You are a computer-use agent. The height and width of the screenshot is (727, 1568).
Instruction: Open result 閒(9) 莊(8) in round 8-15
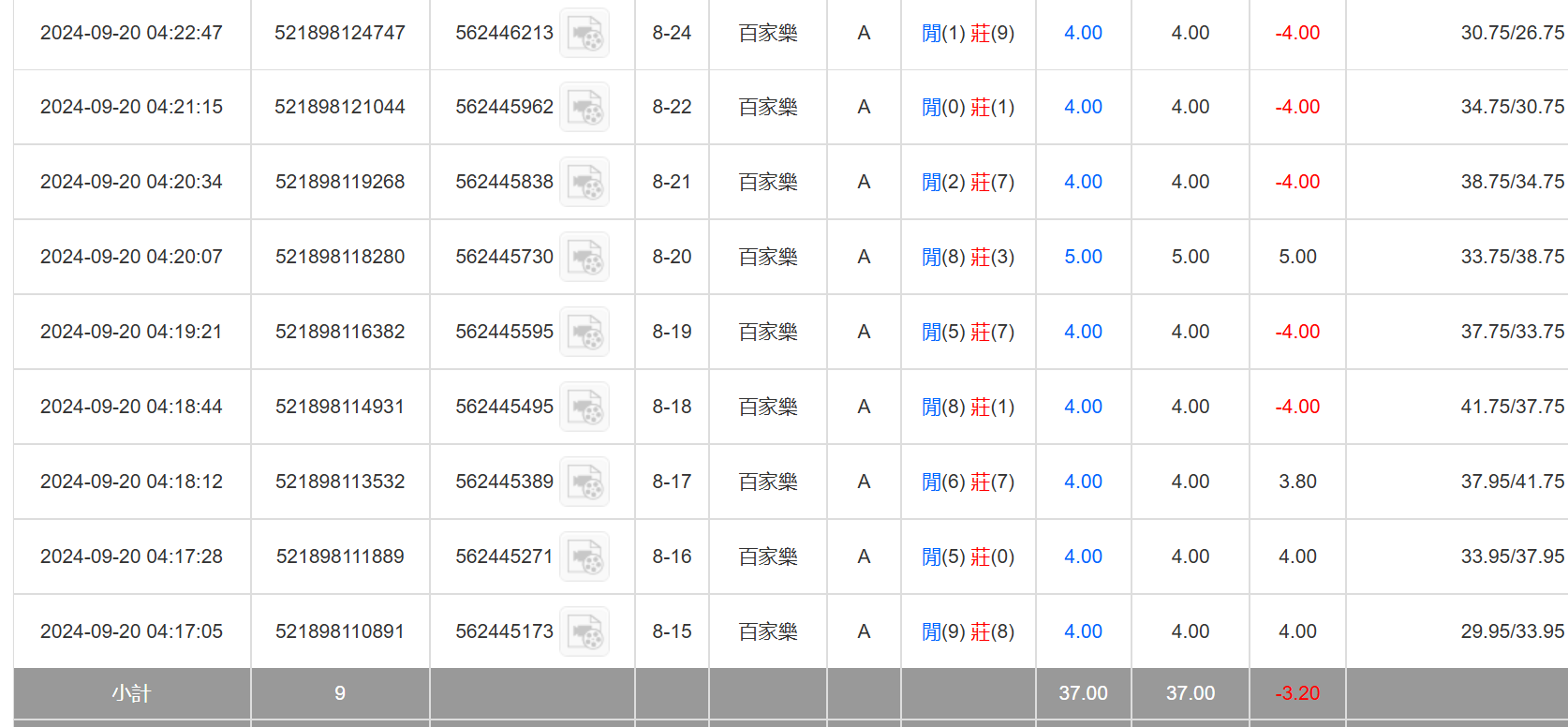tap(968, 631)
